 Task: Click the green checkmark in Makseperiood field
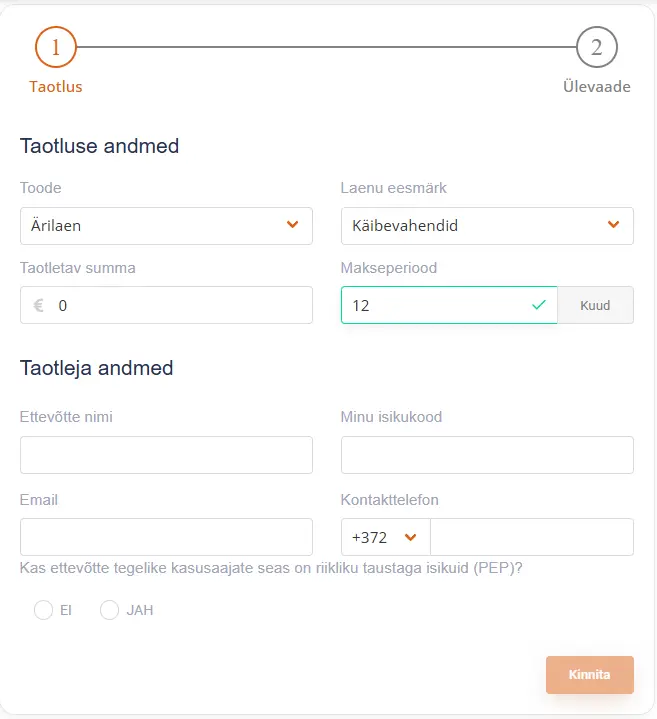tap(539, 304)
